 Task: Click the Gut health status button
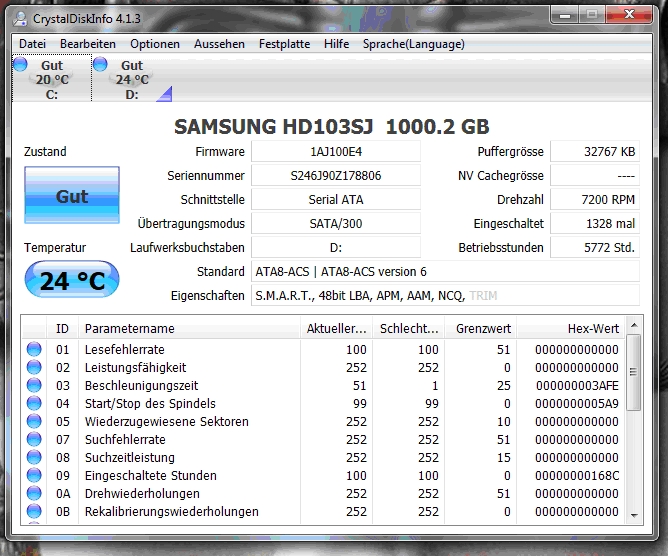(x=72, y=195)
